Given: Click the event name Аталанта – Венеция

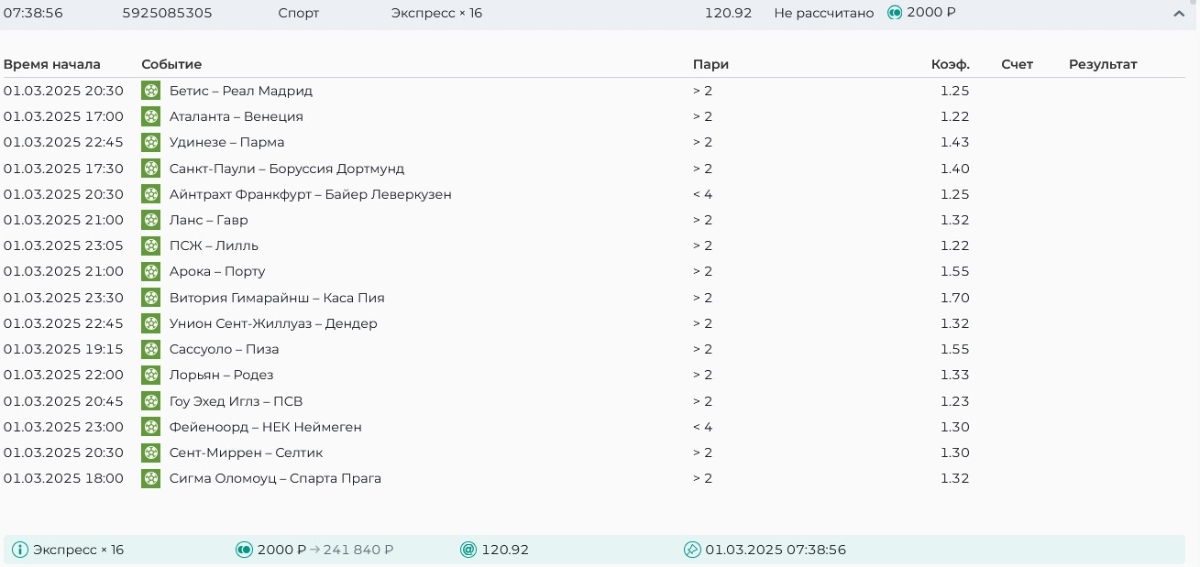Looking at the screenshot, I should [x=236, y=117].
